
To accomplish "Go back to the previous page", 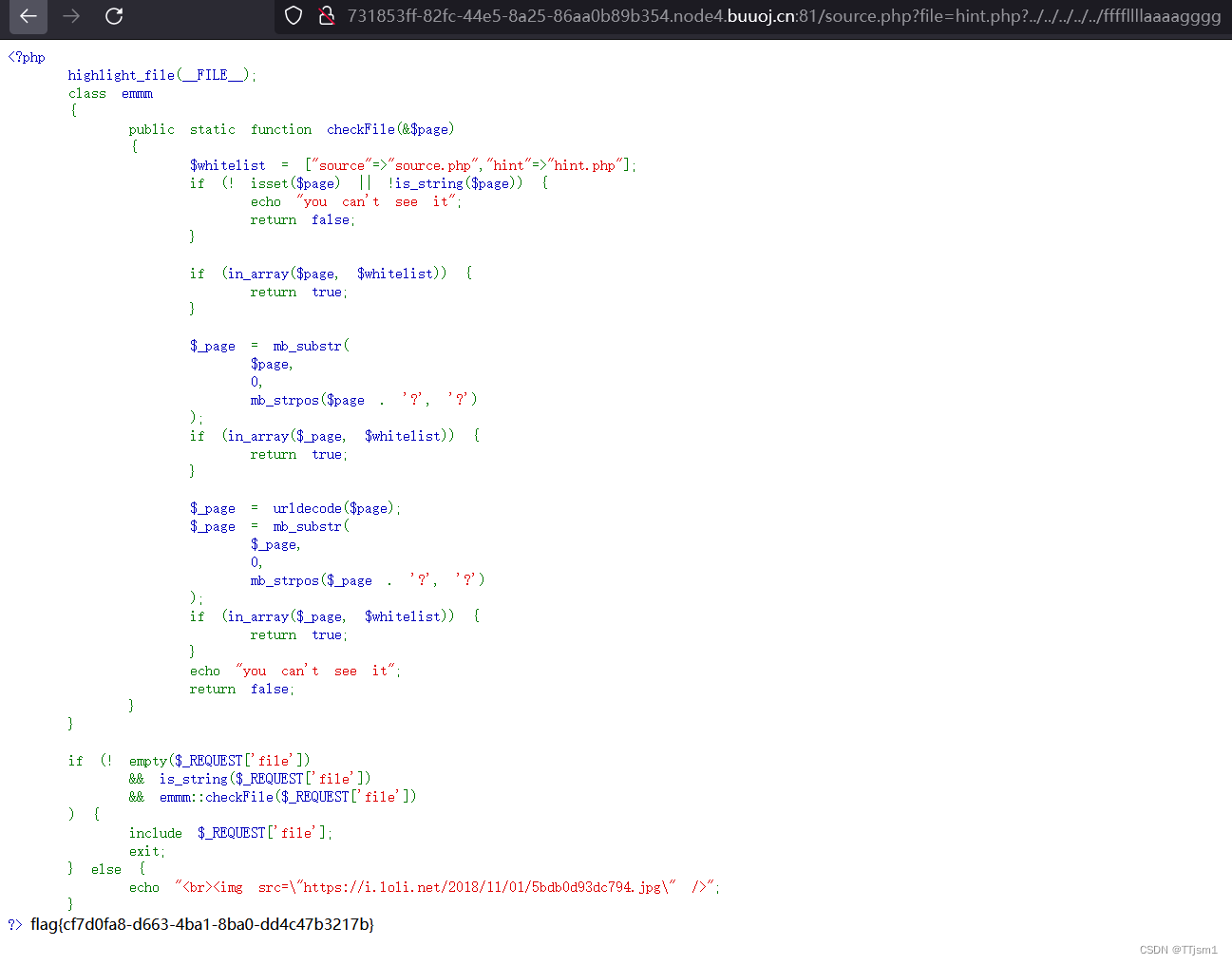I will (28, 16).
